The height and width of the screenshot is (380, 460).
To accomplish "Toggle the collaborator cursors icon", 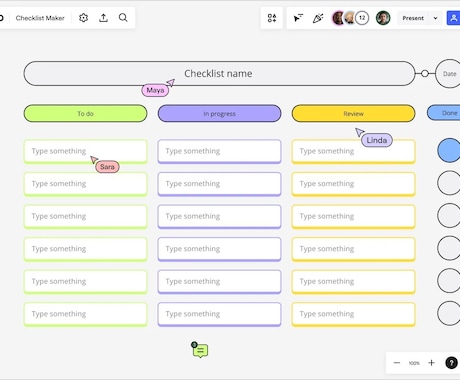I will pyautogui.click(x=298, y=18).
